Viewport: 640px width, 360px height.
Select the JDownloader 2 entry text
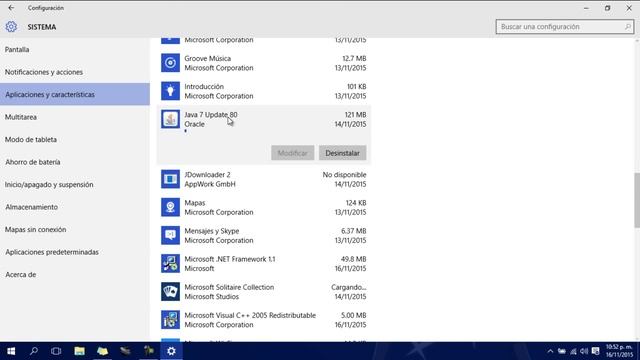(x=207, y=175)
